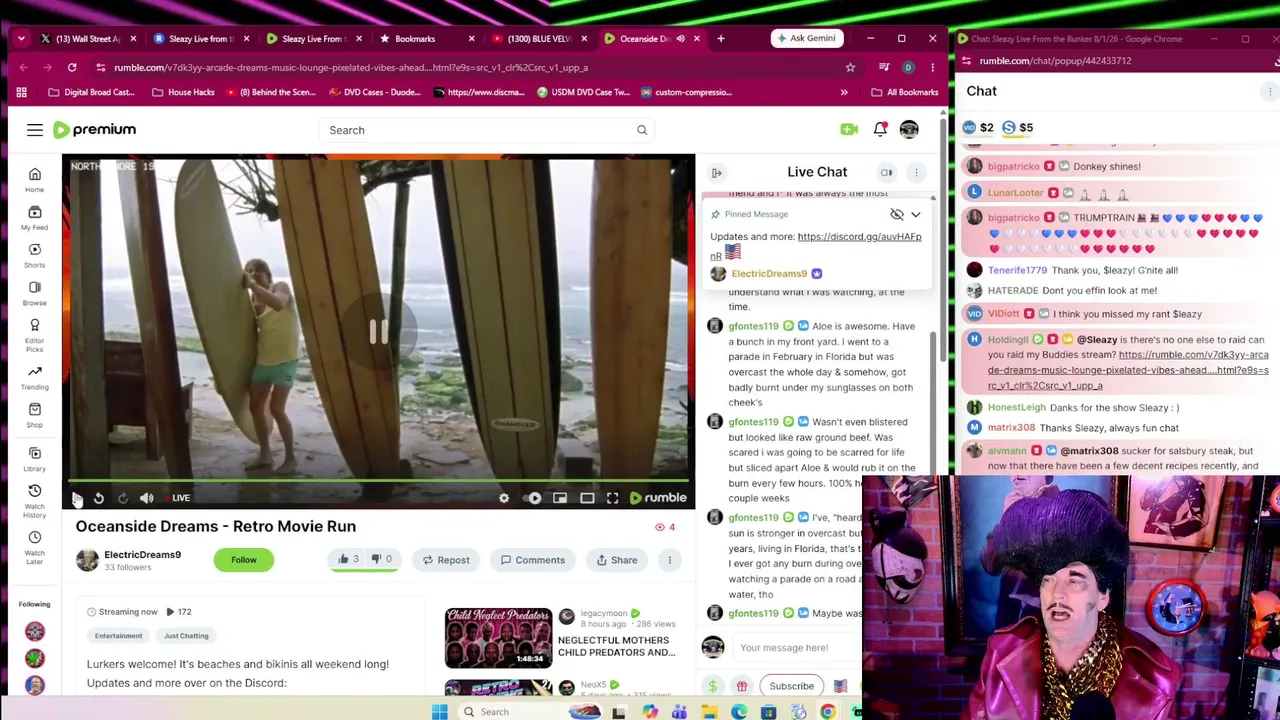The width and height of the screenshot is (1280, 720).
Task: Rewind the video player
Action: (x=99, y=498)
